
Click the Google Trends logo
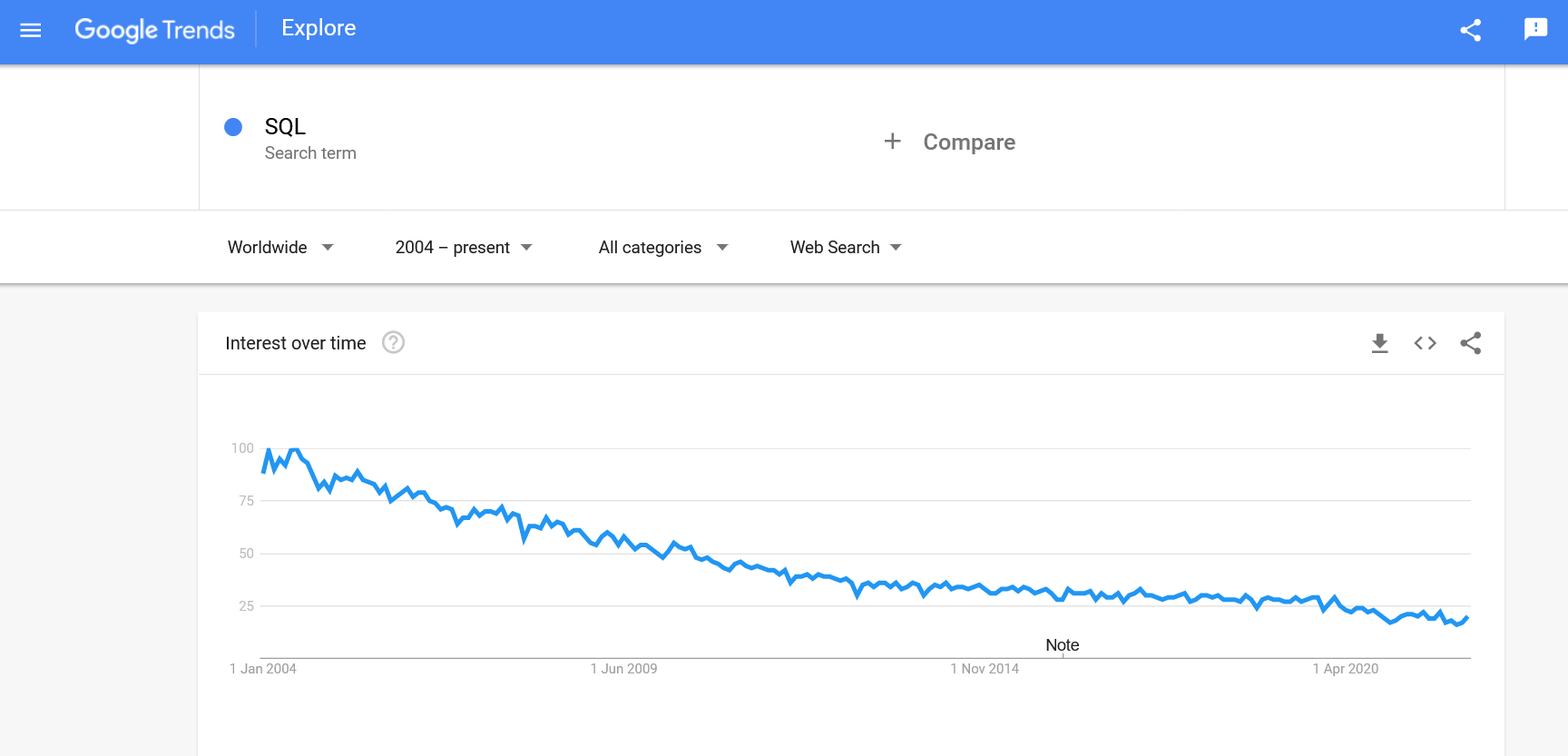(x=154, y=30)
